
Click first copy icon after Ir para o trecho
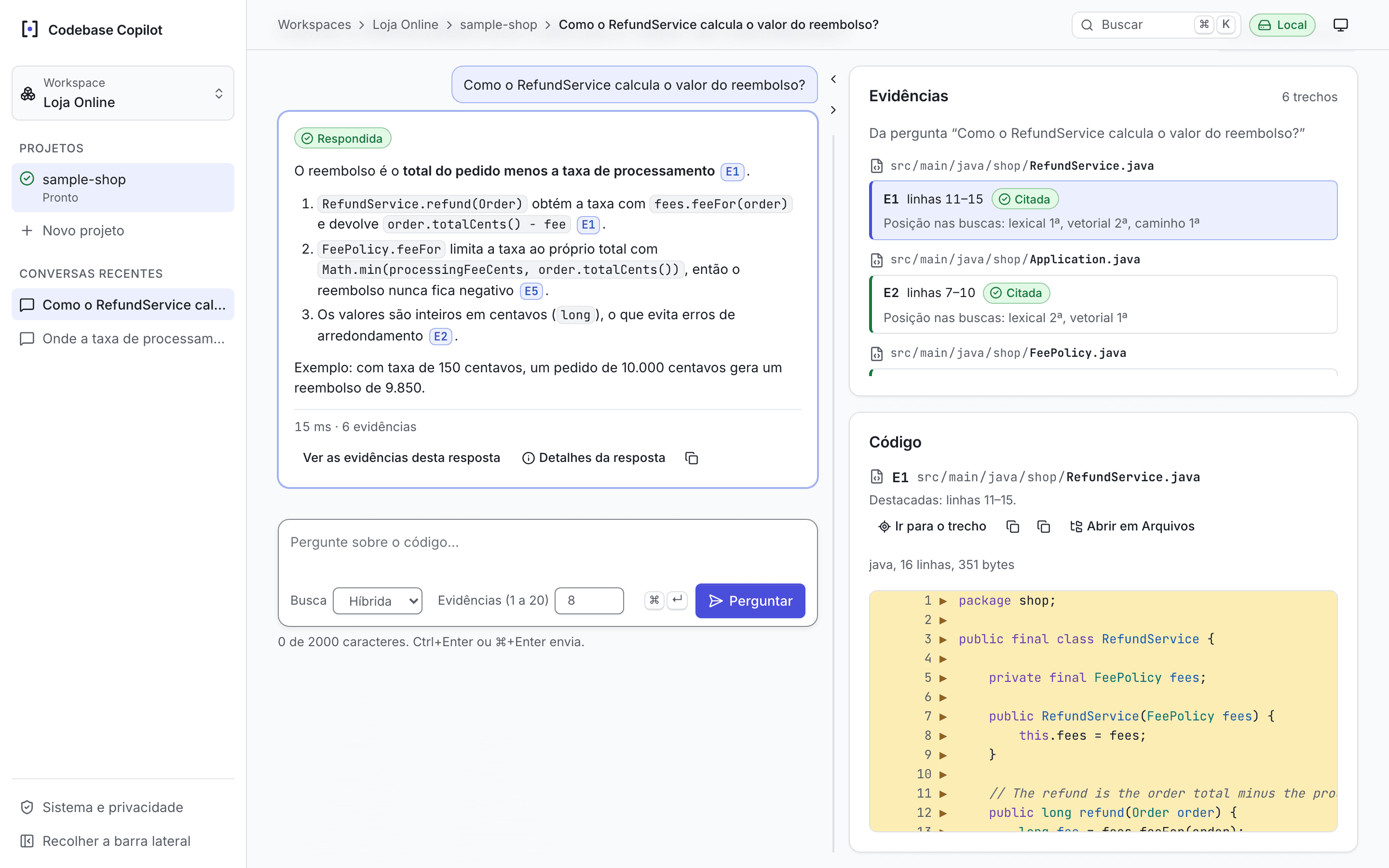click(x=1013, y=526)
